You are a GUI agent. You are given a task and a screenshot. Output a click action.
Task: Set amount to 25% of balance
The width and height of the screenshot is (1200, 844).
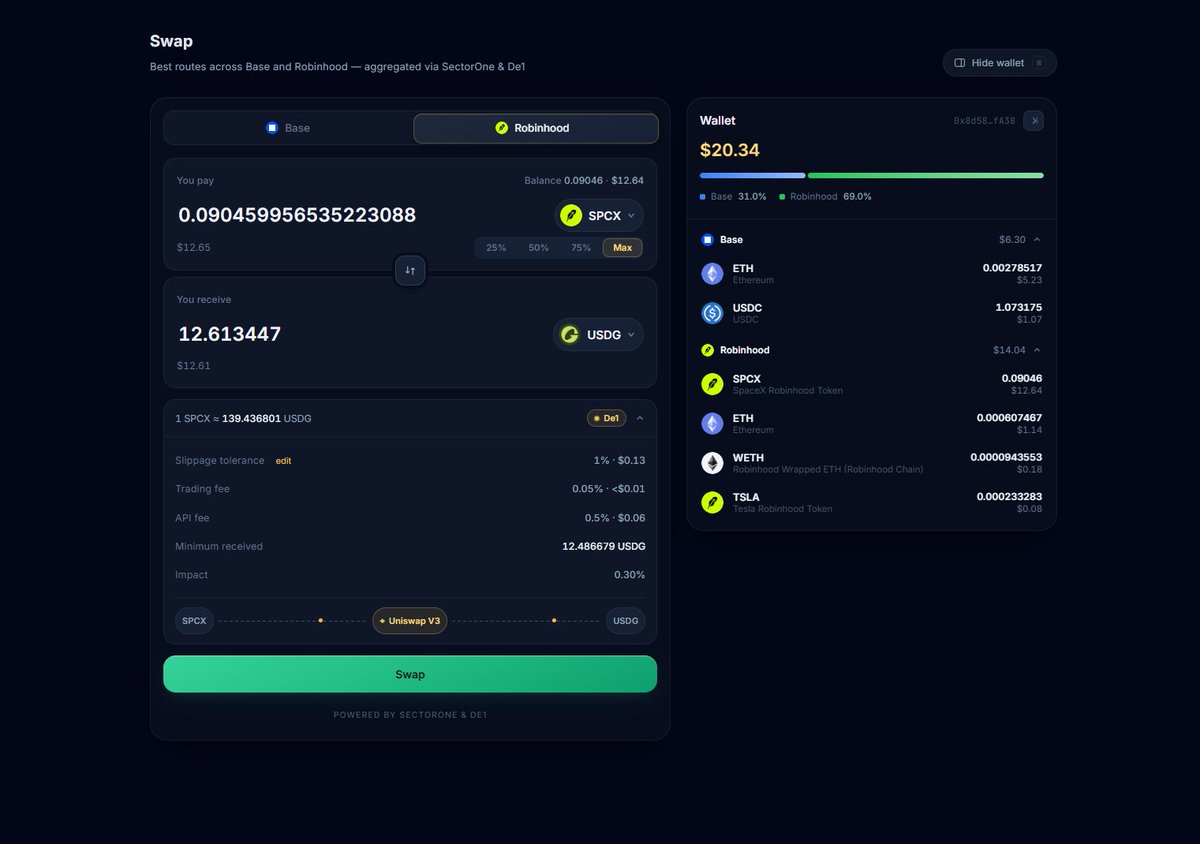(496, 247)
